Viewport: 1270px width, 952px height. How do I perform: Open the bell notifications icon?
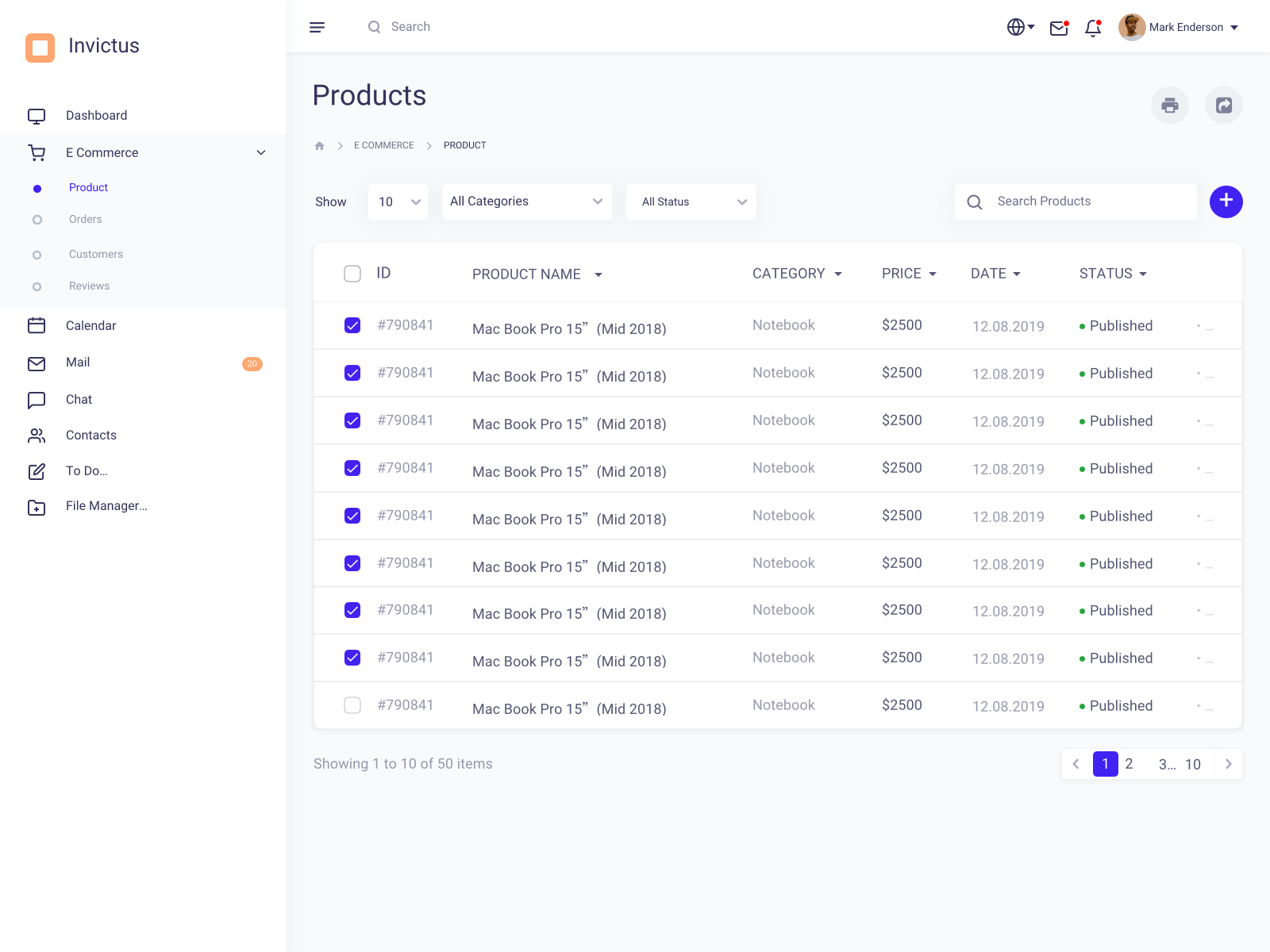tap(1093, 28)
